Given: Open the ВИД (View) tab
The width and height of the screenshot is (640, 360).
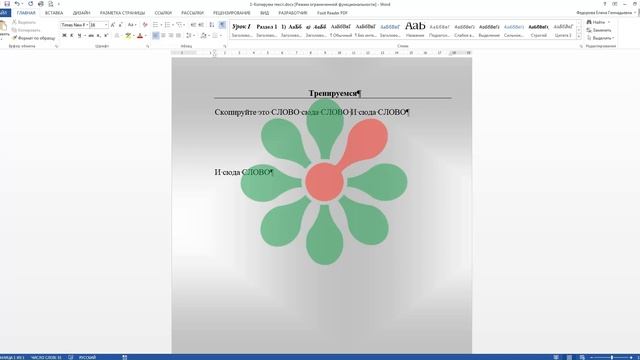Looking at the screenshot, I should pos(264,13).
